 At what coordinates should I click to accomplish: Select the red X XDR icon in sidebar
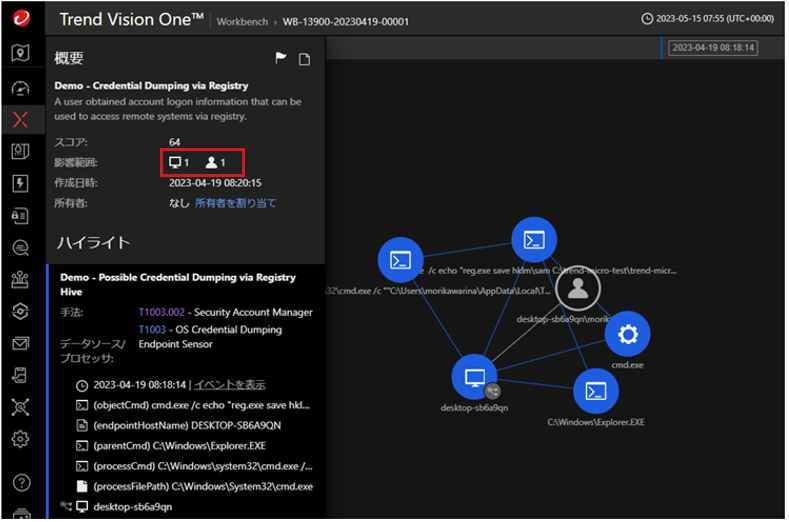[20, 120]
